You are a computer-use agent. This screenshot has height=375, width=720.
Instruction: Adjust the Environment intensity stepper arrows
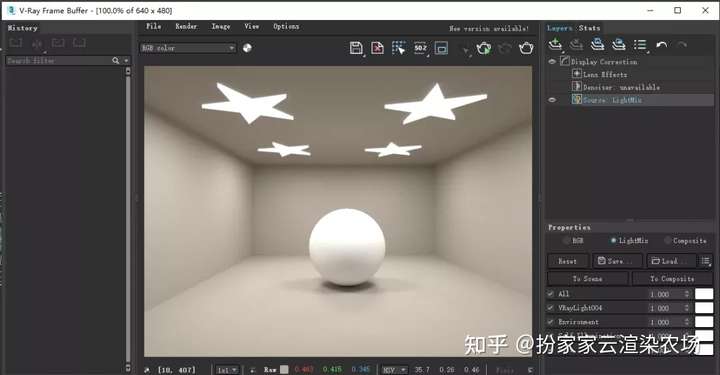(x=687, y=322)
